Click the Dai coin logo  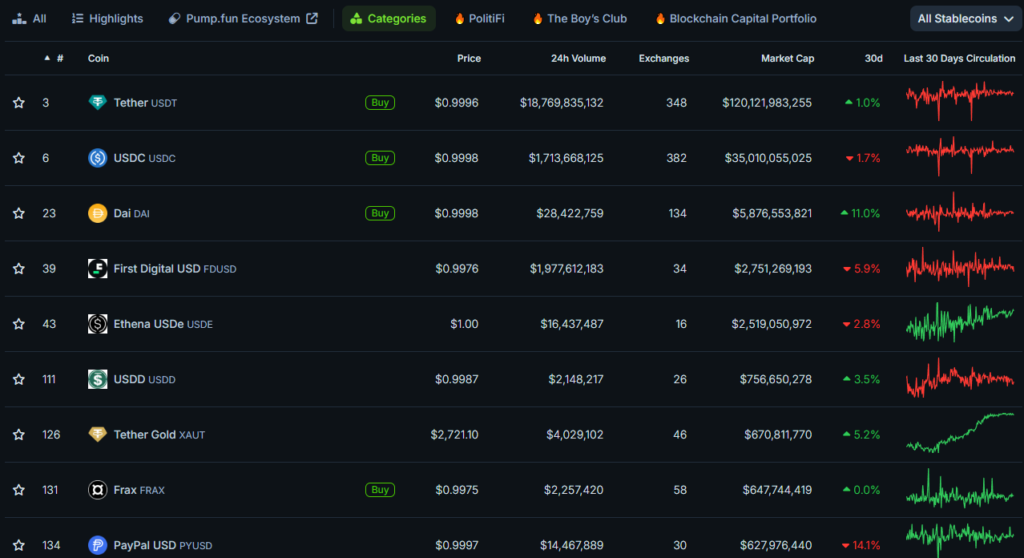click(x=97, y=213)
